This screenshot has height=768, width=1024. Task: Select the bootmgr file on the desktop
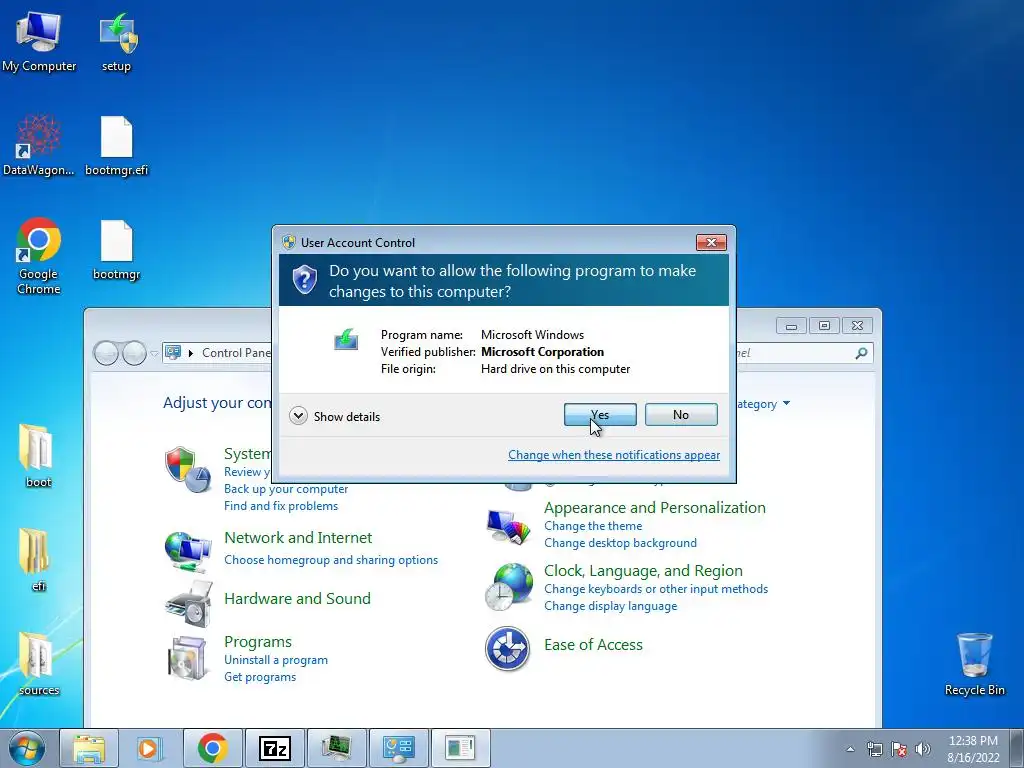(x=116, y=249)
